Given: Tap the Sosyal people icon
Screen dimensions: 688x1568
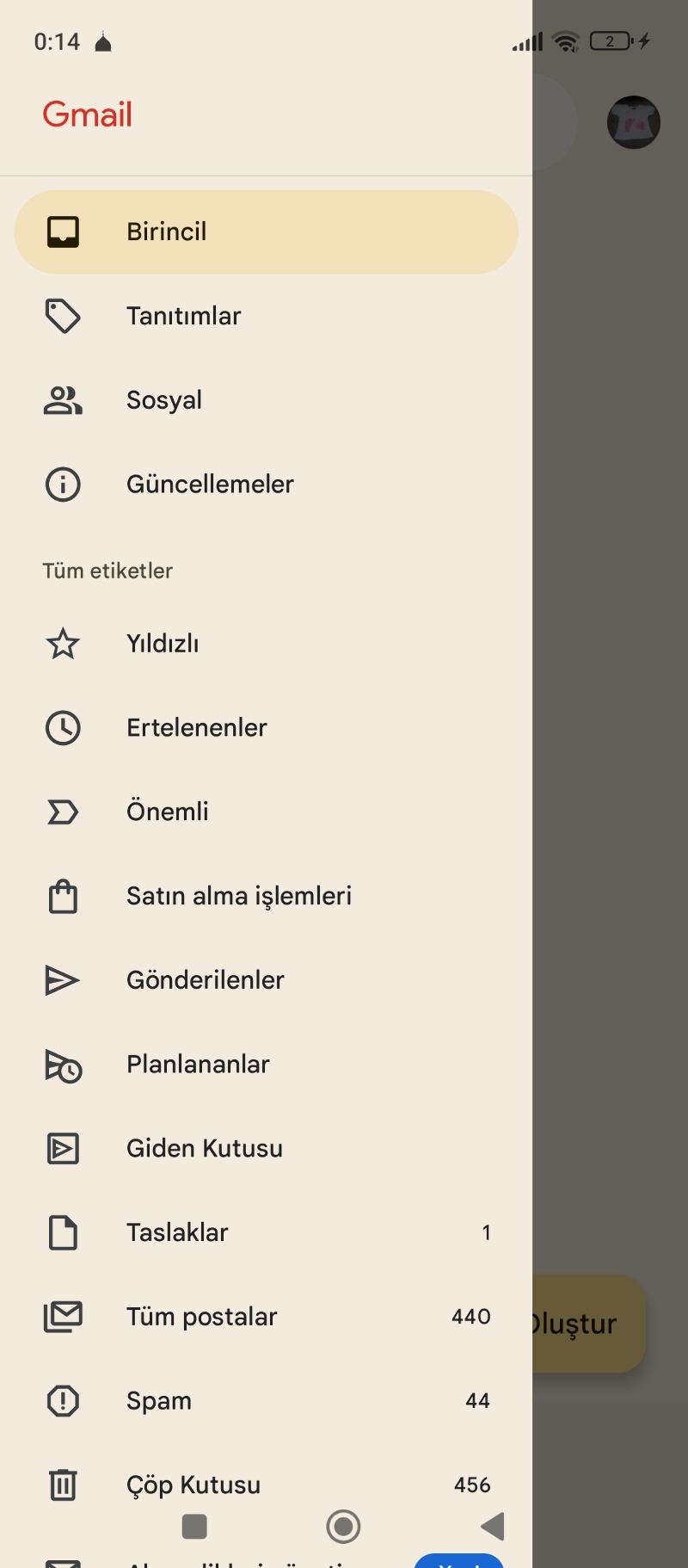Looking at the screenshot, I should click(x=63, y=400).
